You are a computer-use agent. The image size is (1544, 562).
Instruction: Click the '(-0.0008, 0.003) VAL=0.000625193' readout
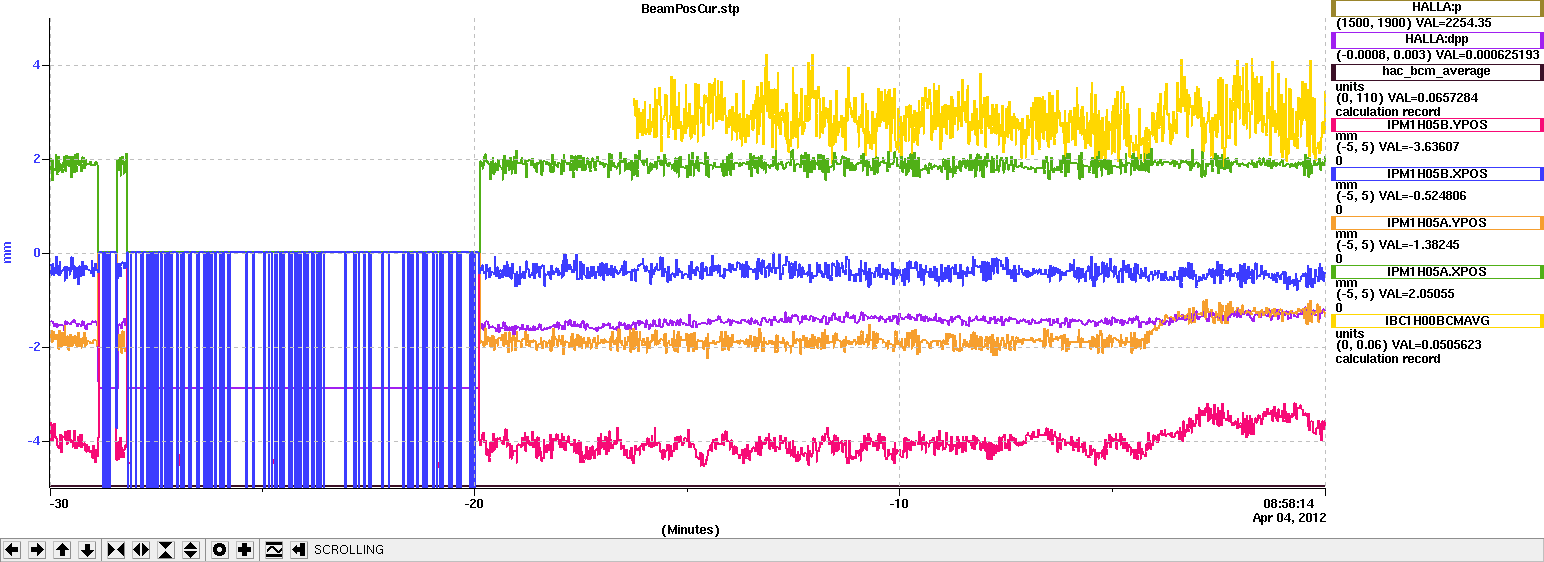coord(1437,56)
